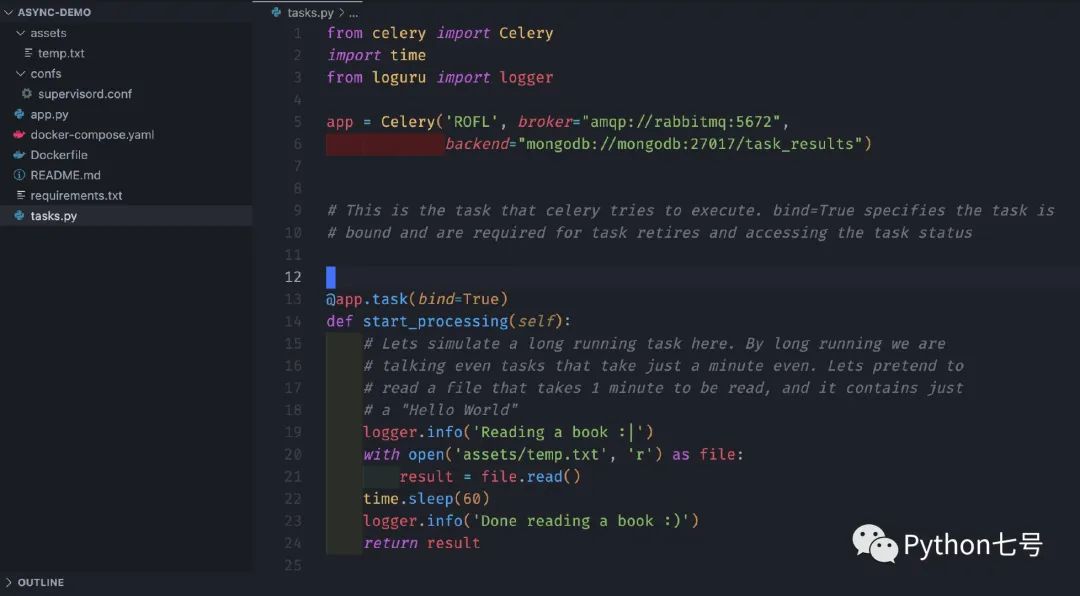Viewport: 1080px width, 596px height.
Task: Click the 'Hello World' comment on line 18
Action: click(440, 410)
